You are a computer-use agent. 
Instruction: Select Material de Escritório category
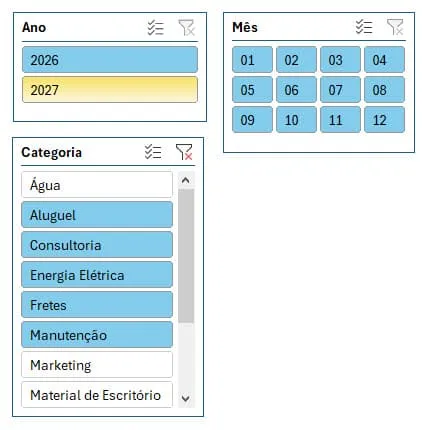pyautogui.click(x=97, y=395)
